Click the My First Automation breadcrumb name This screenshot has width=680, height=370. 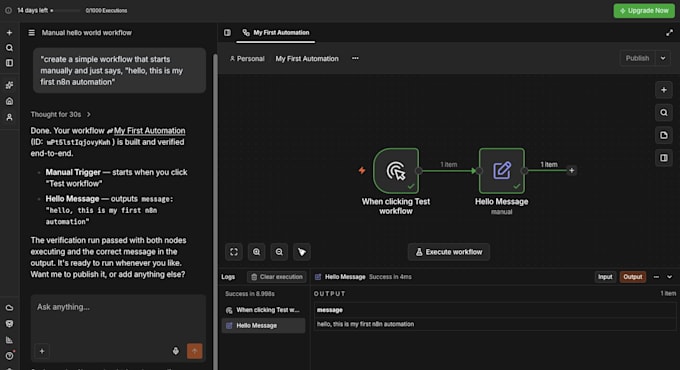(307, 59)
